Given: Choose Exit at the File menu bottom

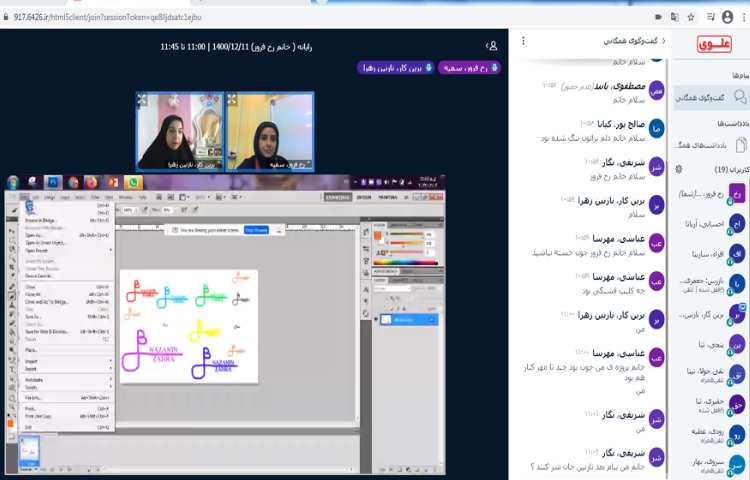Looking at the screenshot, I should [x=67, y=427].
